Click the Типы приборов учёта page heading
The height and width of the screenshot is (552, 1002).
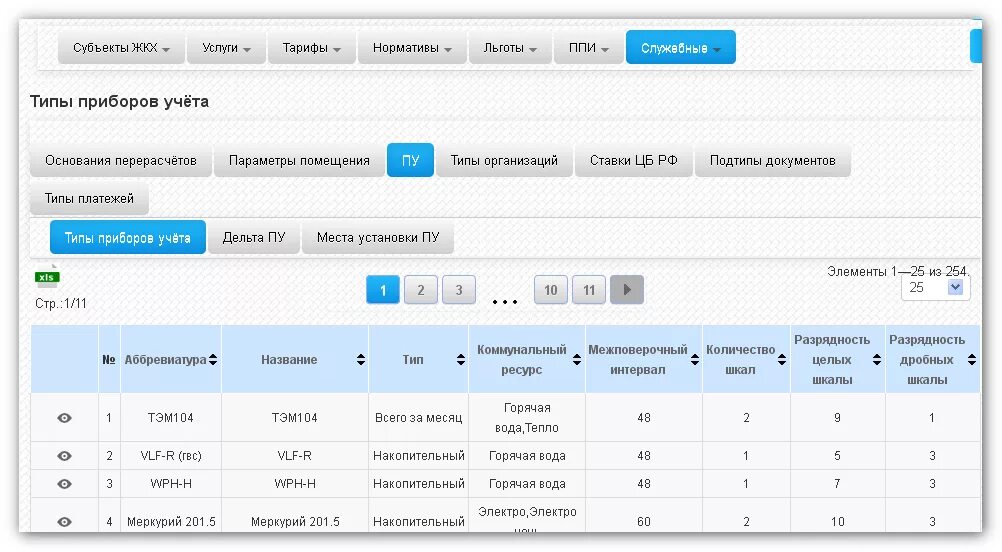(x=119, y=102)
